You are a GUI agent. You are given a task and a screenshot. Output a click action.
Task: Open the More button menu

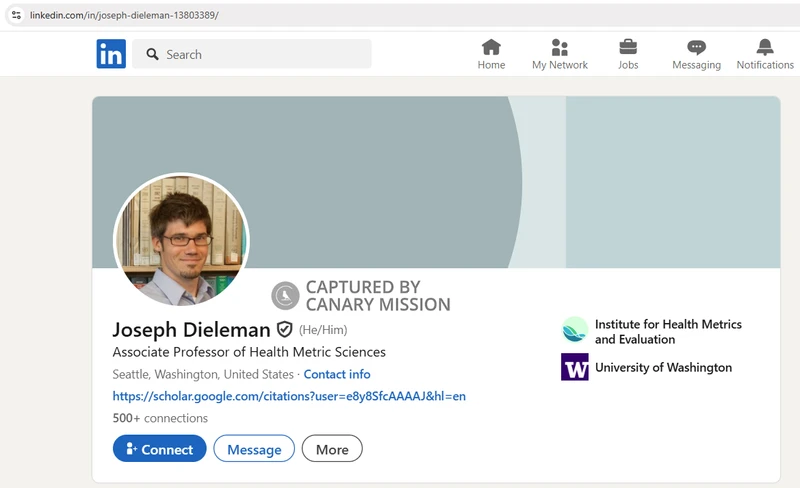tap(332, 449)
